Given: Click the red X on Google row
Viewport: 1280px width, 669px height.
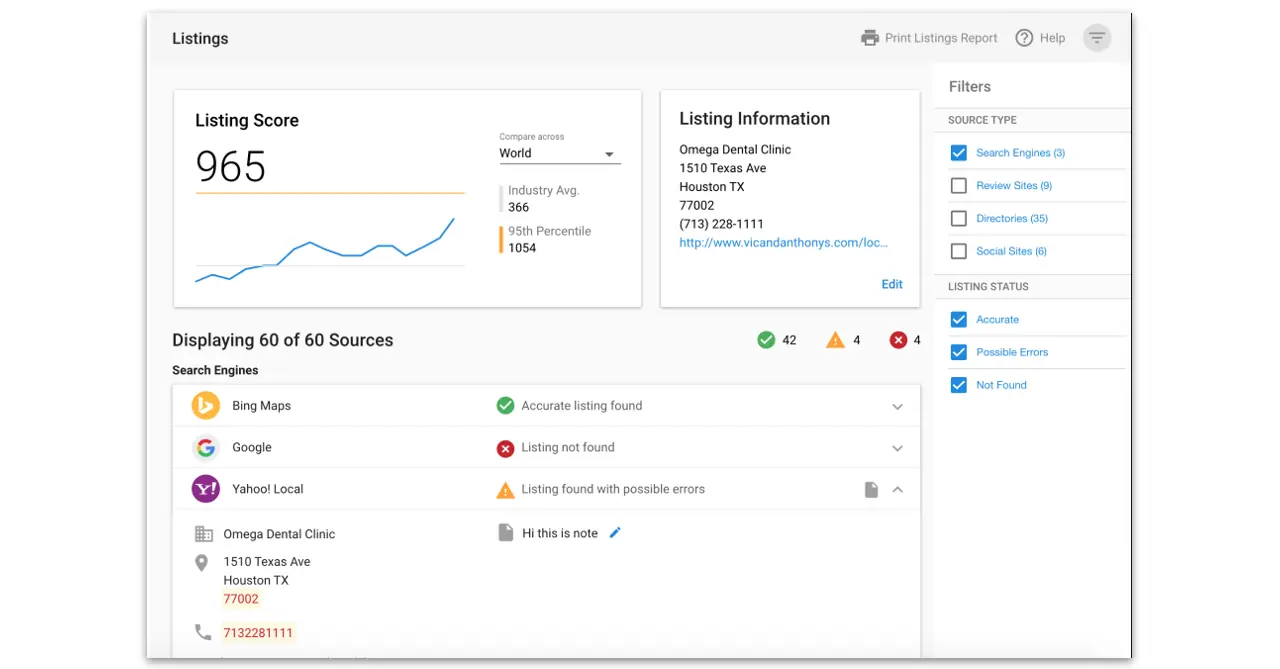Looking at the screenshot, I should pyautogui.click(x=505, y=448).
